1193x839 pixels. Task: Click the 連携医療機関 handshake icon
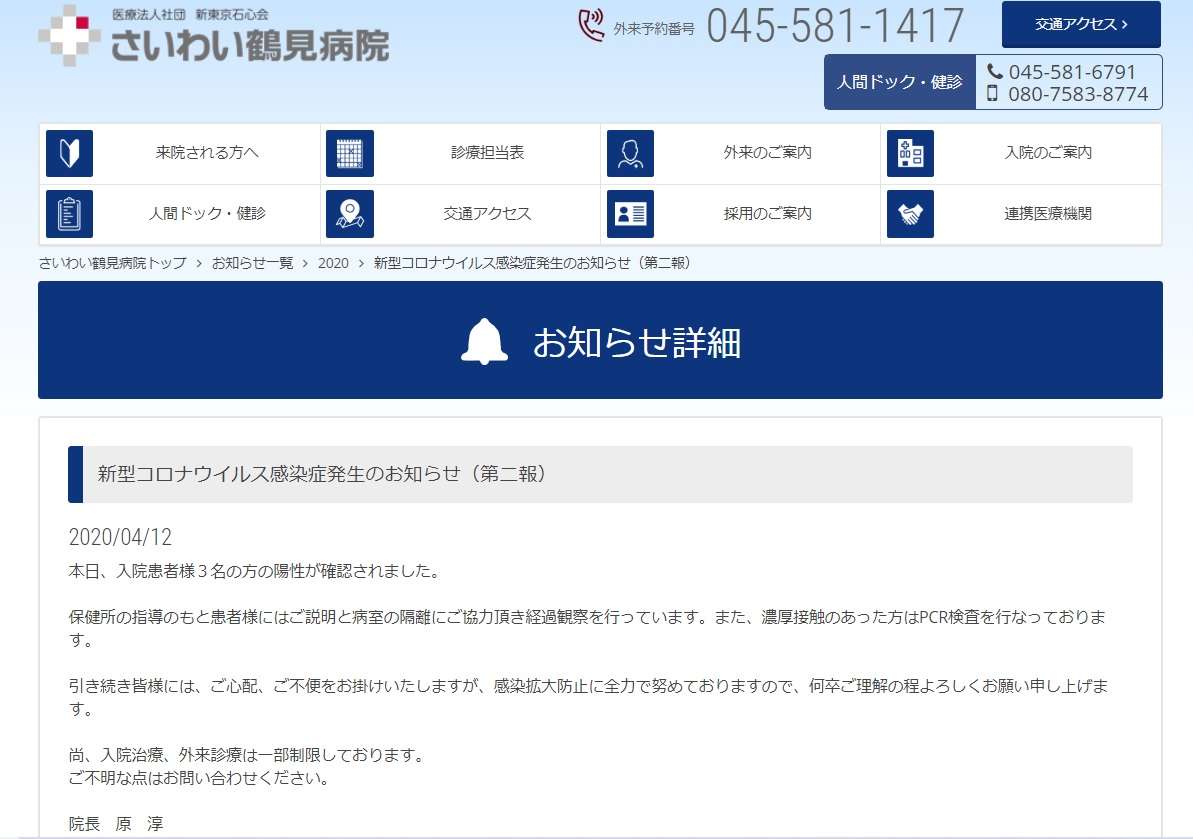click(x=912, y=214)
